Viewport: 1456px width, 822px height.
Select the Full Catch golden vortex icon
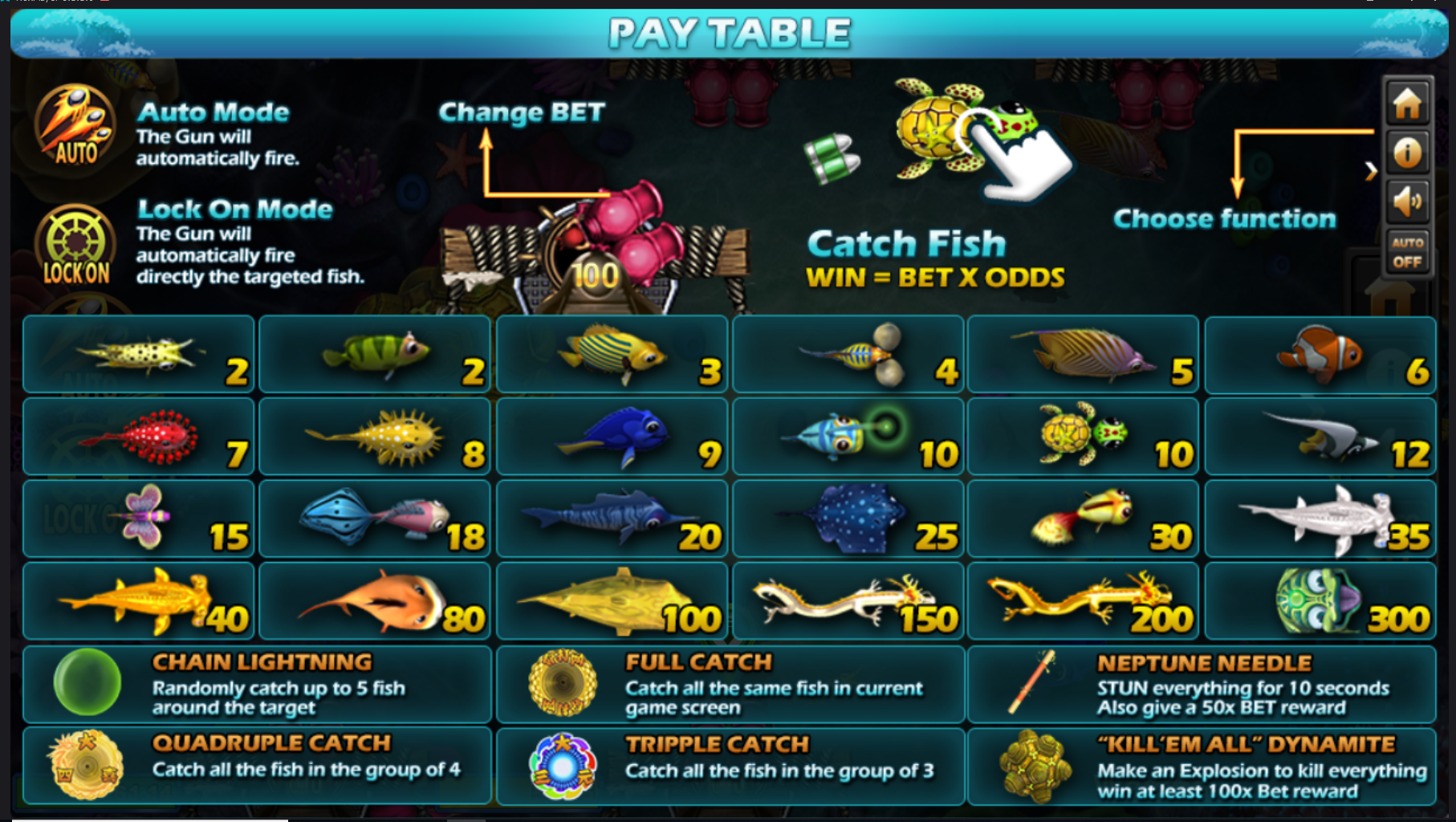tap(562, 683)
